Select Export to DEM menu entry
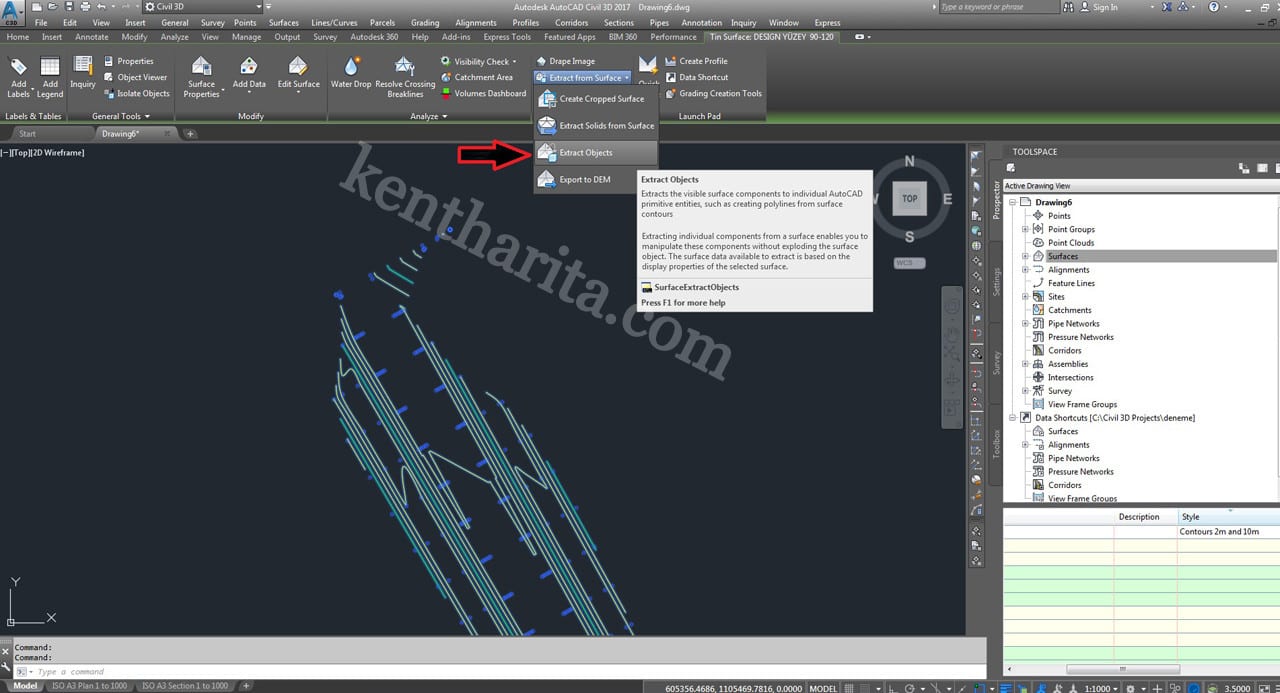Viewport: 1280px width, 693px height. 585,180
